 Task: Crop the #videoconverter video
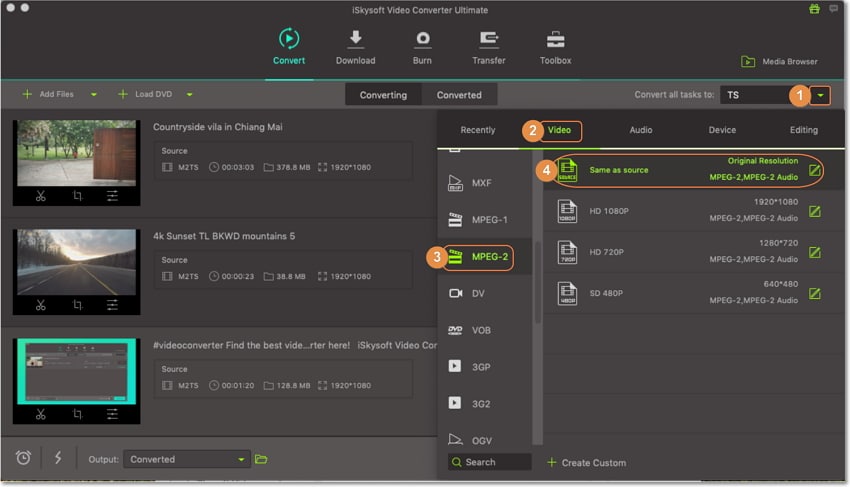77,414
